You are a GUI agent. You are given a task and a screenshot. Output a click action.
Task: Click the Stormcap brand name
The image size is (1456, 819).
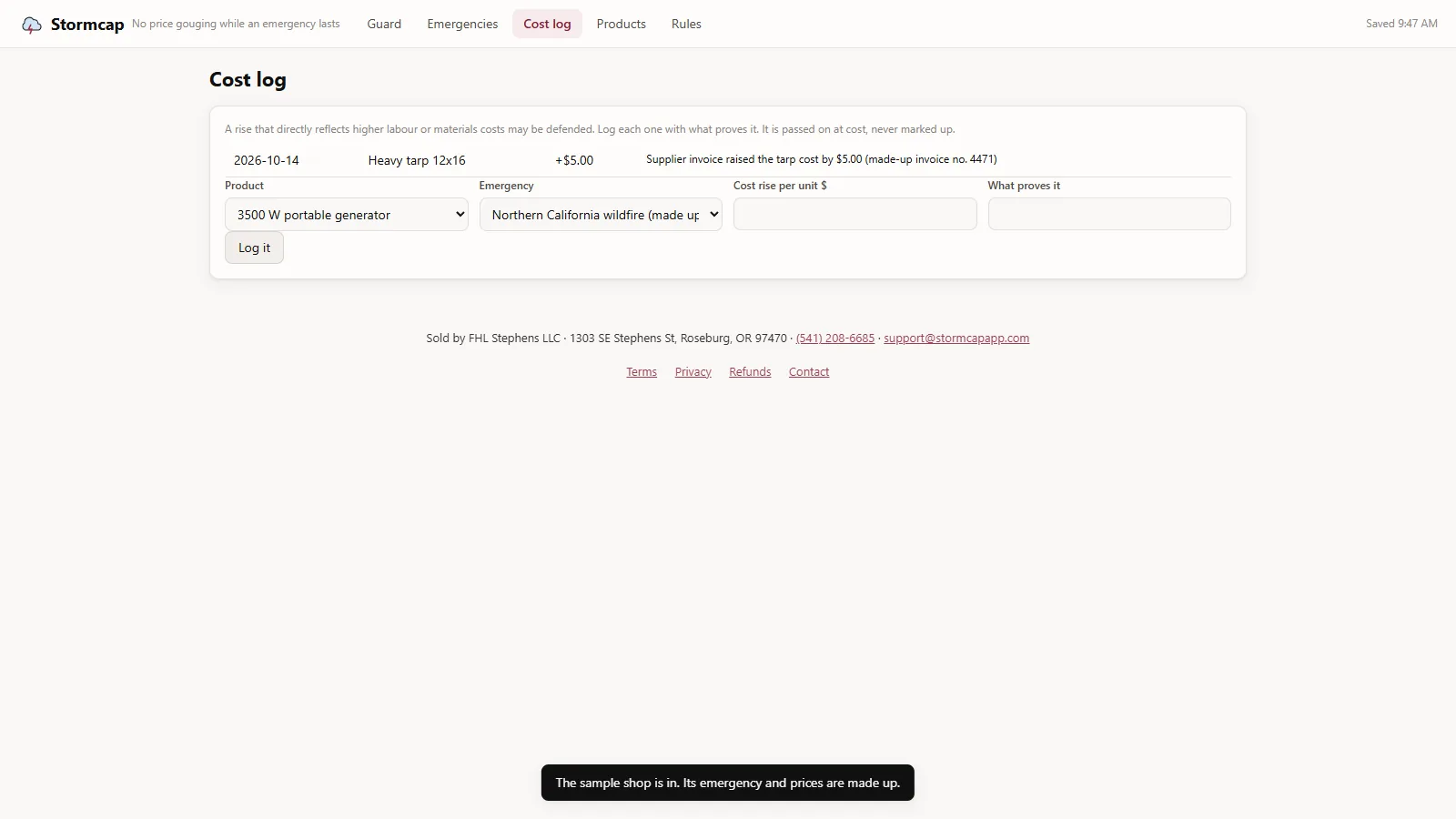[87, 25]
